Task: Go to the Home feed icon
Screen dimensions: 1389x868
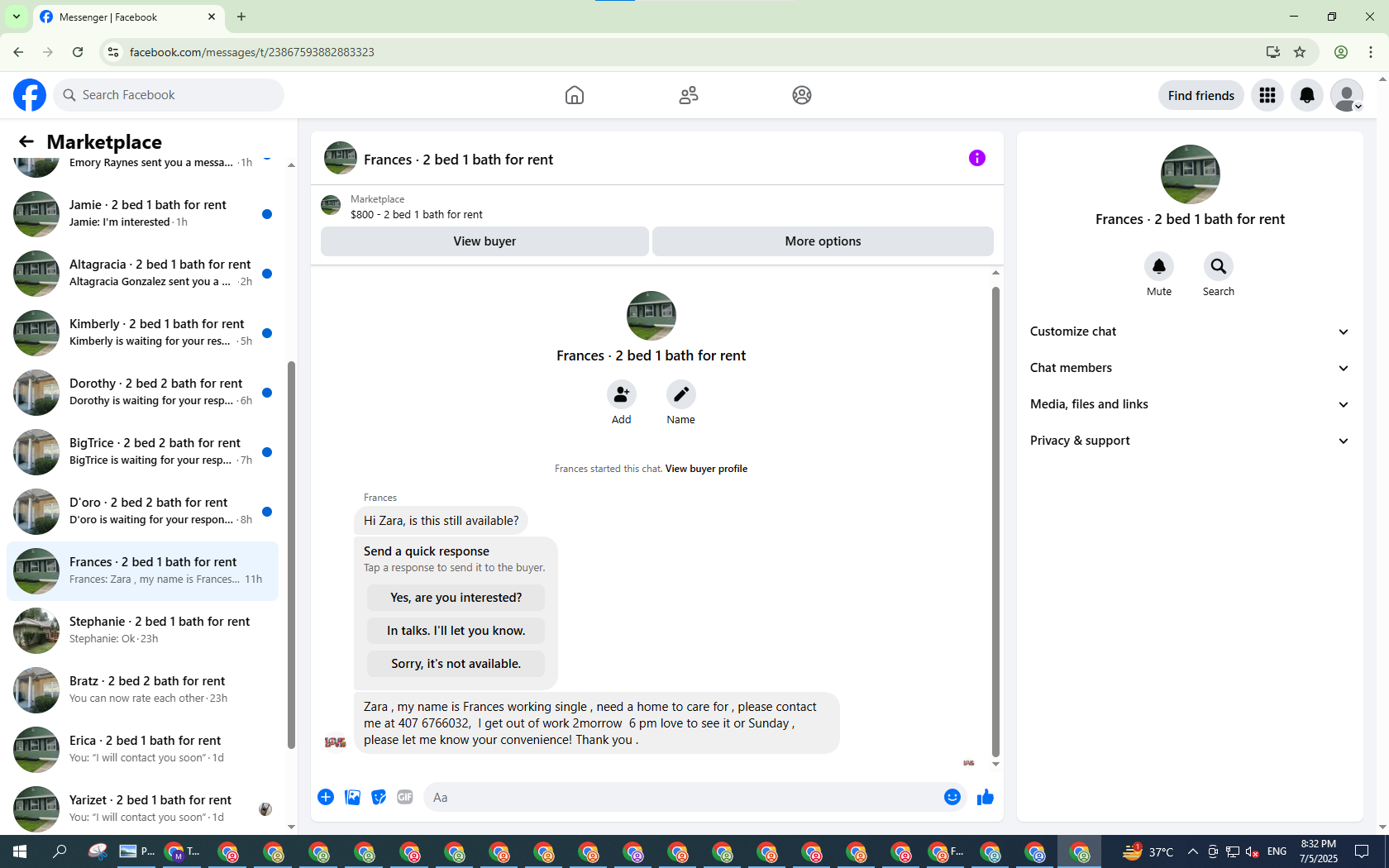Action: [x=575, y=95]
